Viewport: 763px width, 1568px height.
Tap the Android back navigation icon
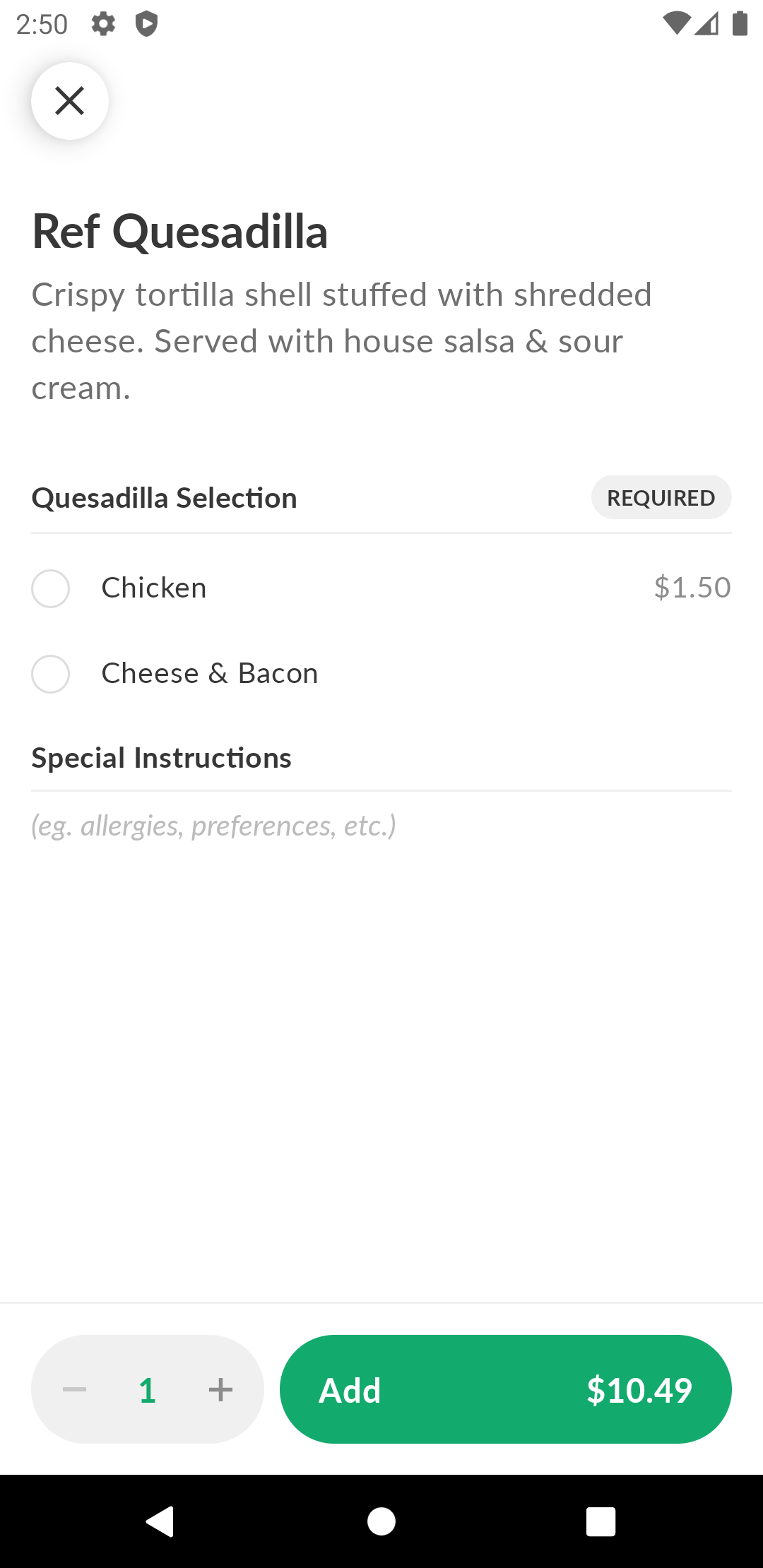(160, 1521)
